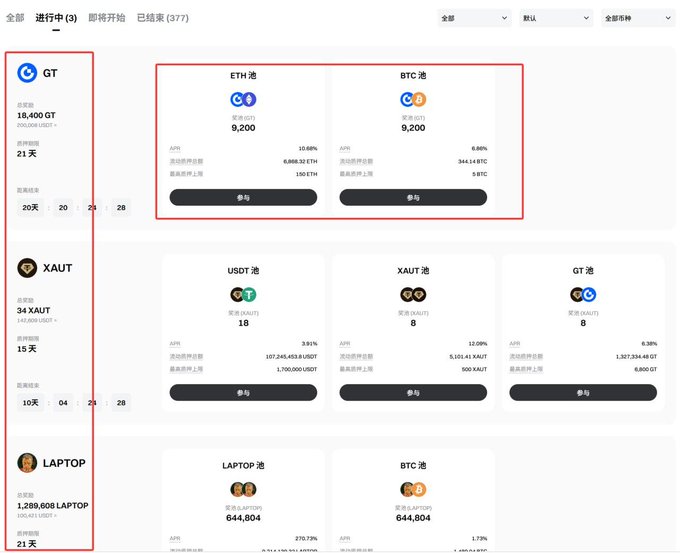Click the 107,245,453.8 USDT staked total
Image resolution: width=680 pixels, height=553 pixels.
tap(291, 357)
